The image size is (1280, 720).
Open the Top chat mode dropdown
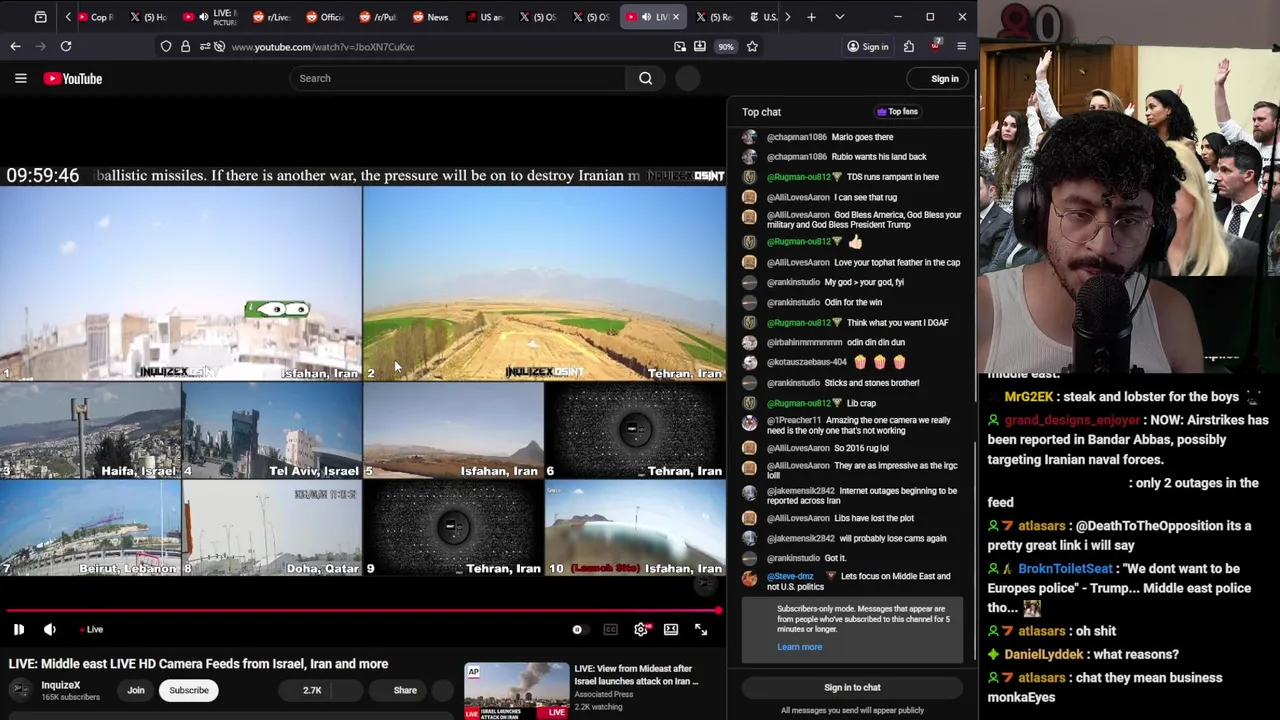[x=761, y=112]
